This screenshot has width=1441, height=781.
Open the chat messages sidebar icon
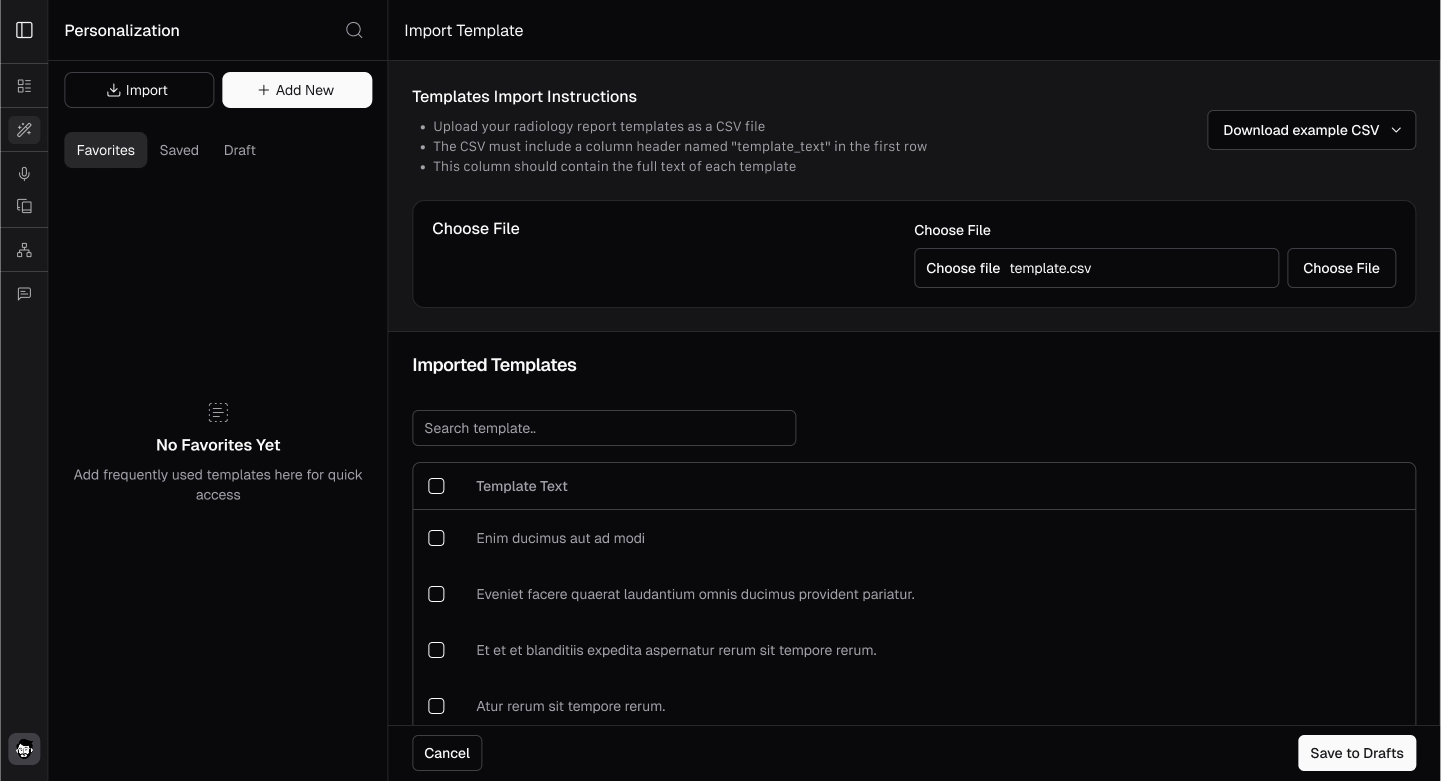(x=24, y=294)
